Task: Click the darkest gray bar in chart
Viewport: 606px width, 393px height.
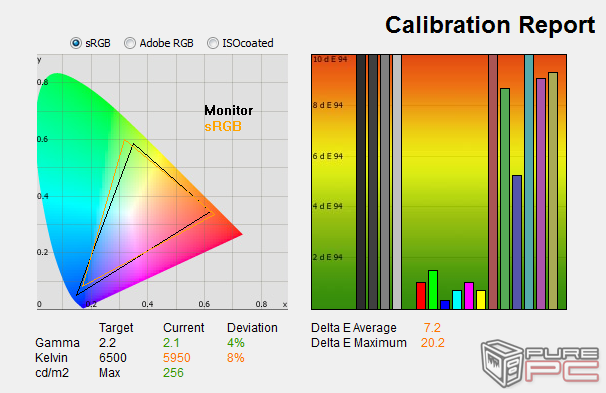Action: coord(361,182)
